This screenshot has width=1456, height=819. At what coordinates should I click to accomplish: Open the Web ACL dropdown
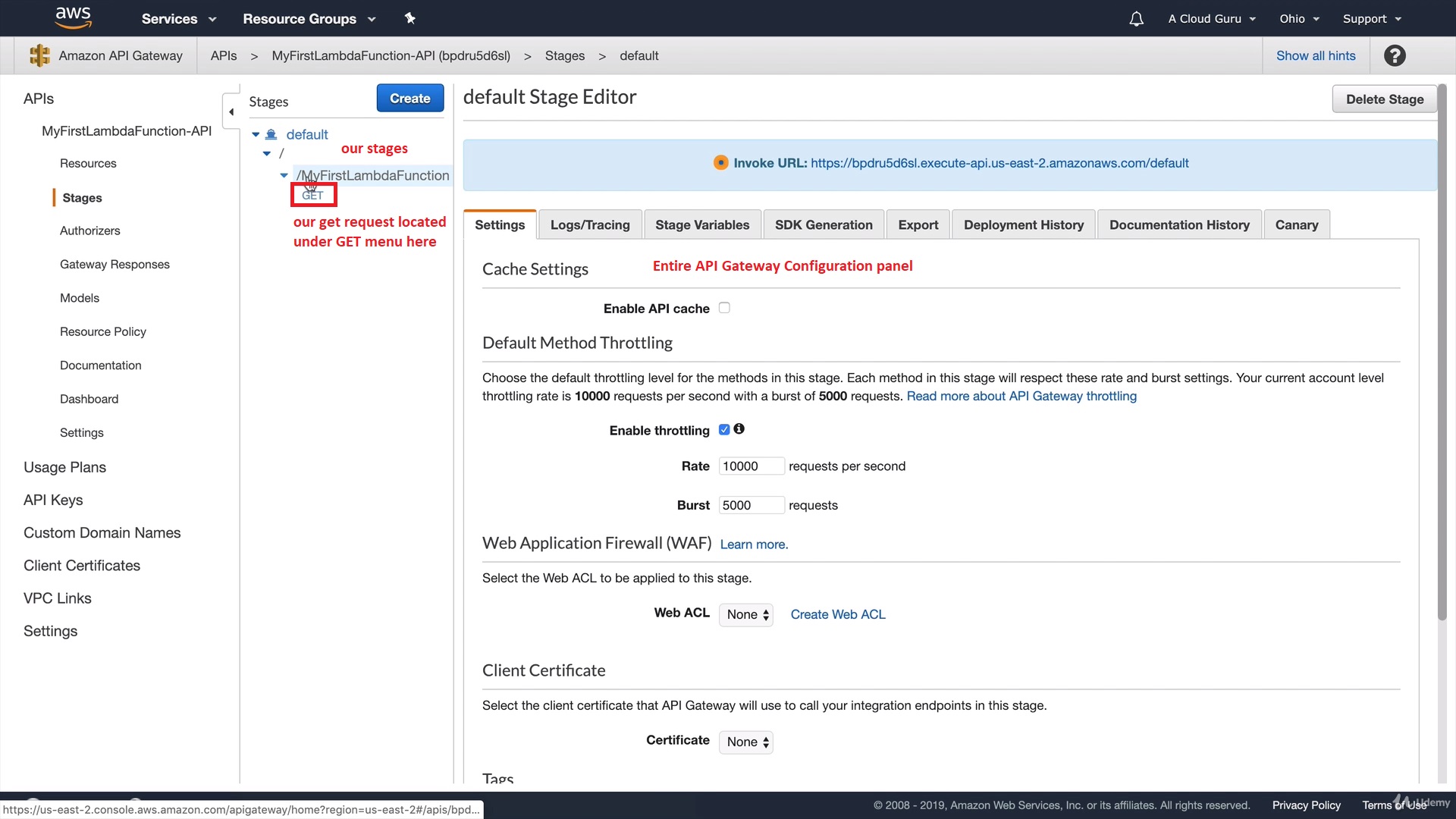click(x=746, y=615)
